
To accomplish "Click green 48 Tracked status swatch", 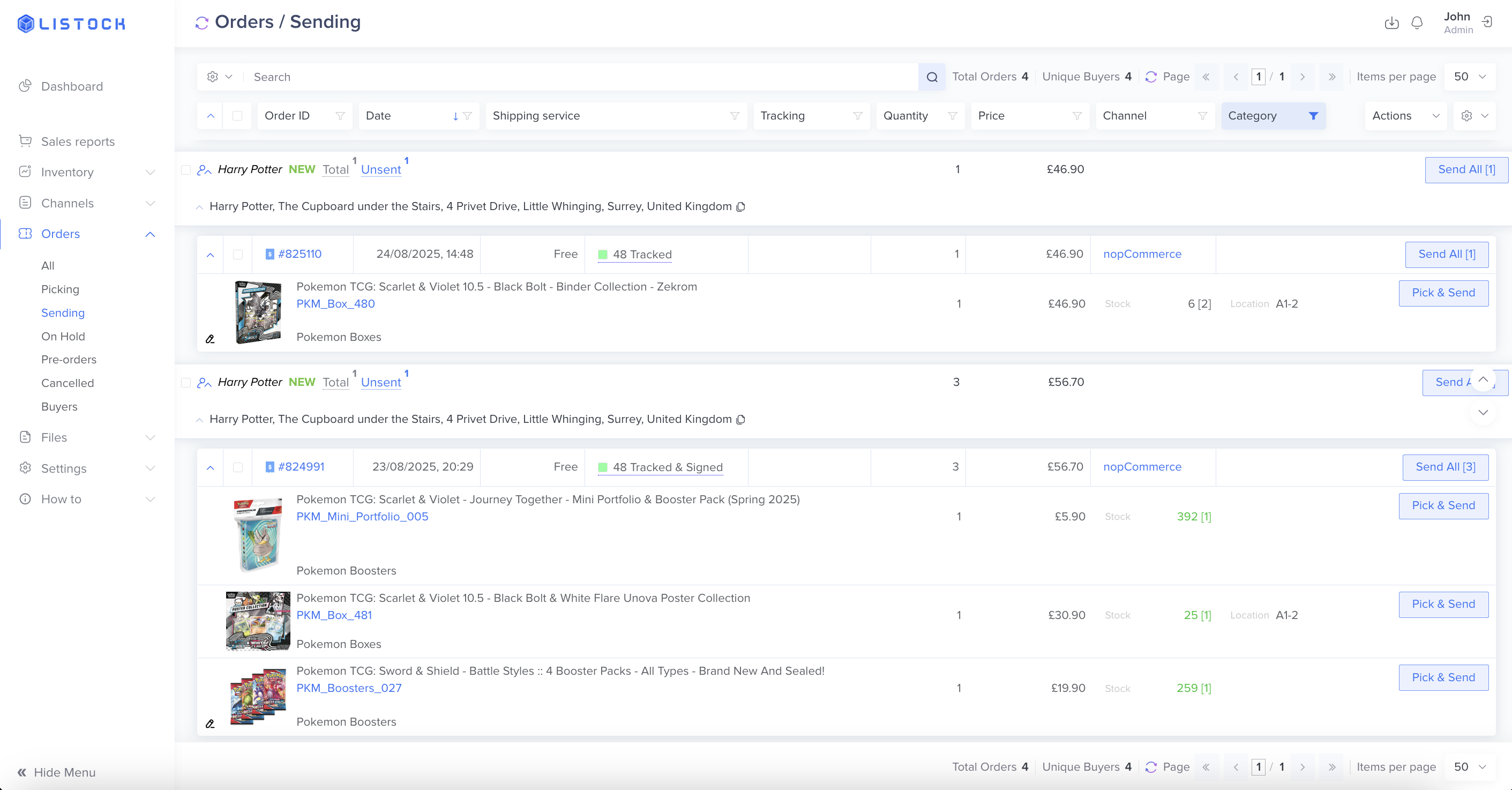I will (x=602, y=254).
